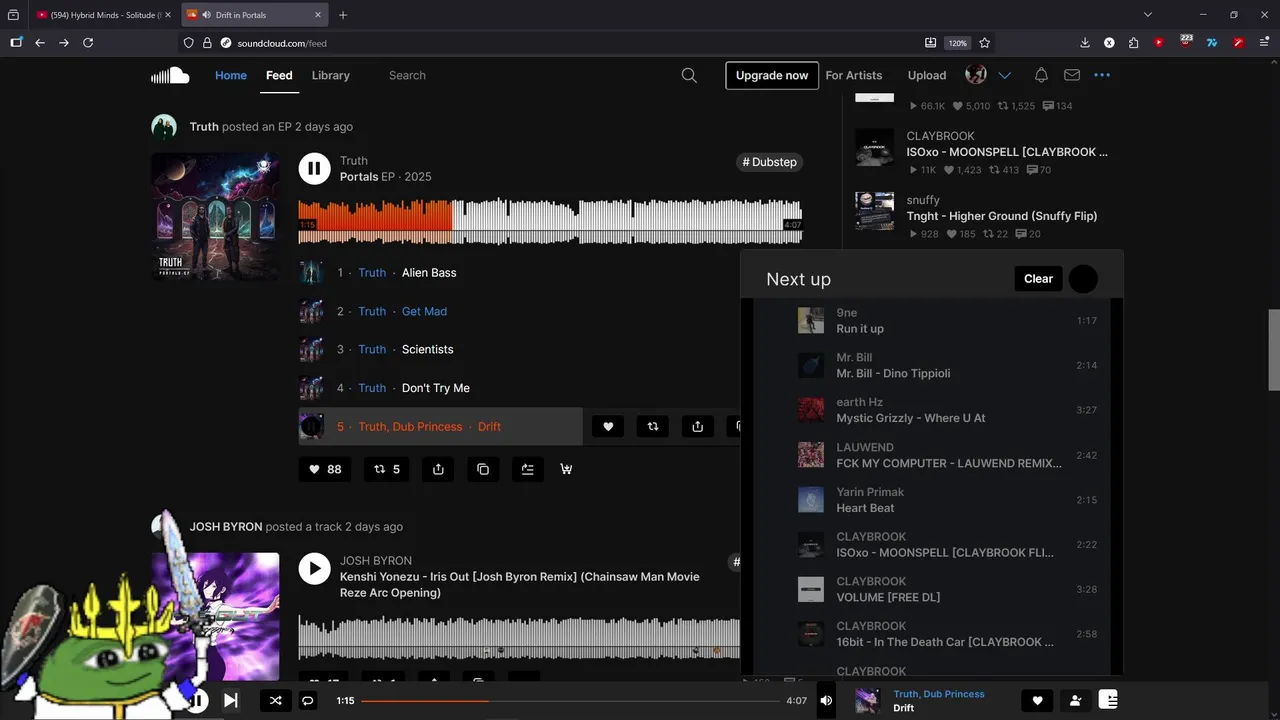Click the browser reload button
Viewport: 1280px width, 720px height.
point(88,43)
